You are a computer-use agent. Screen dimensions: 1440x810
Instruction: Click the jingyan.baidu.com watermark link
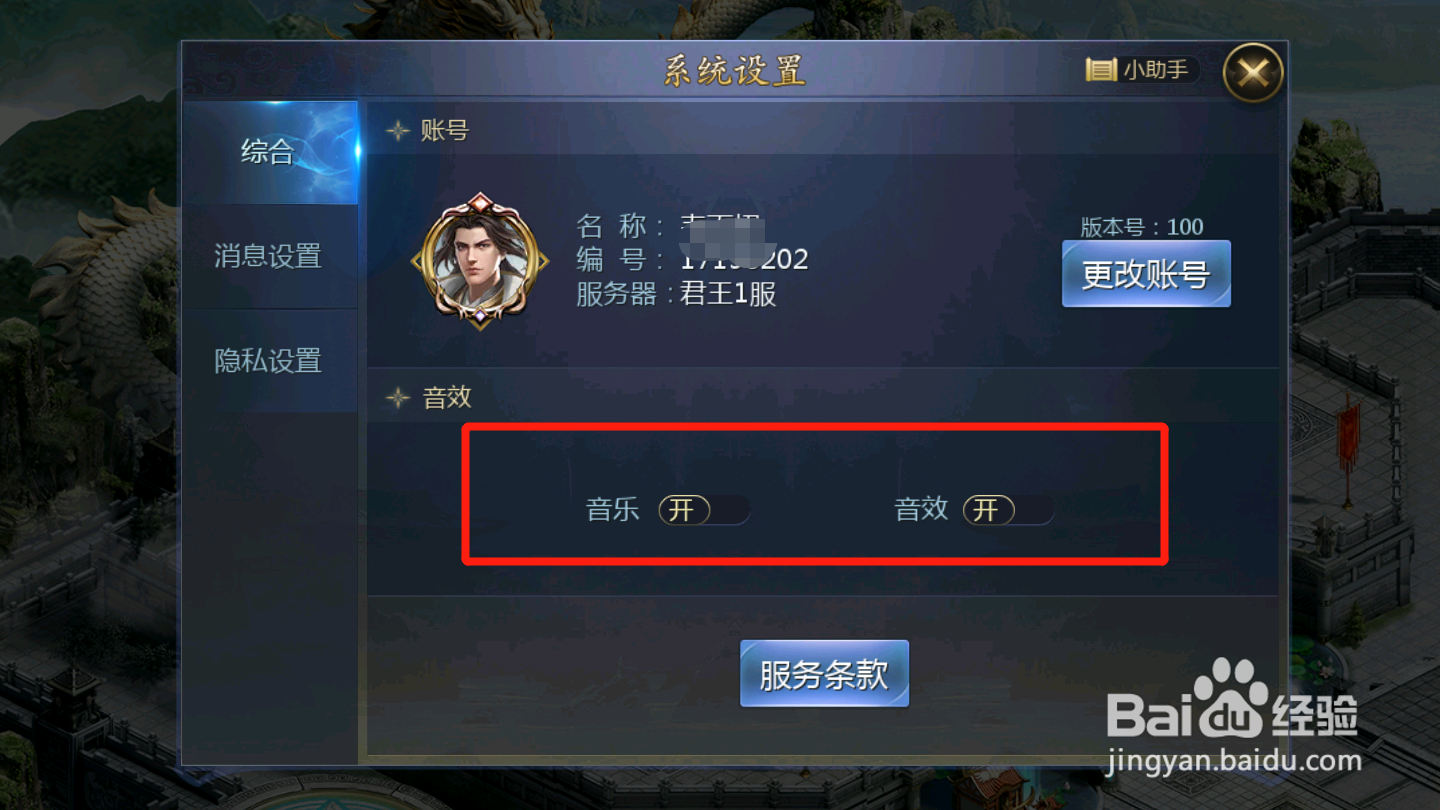tap(1235, 761)
